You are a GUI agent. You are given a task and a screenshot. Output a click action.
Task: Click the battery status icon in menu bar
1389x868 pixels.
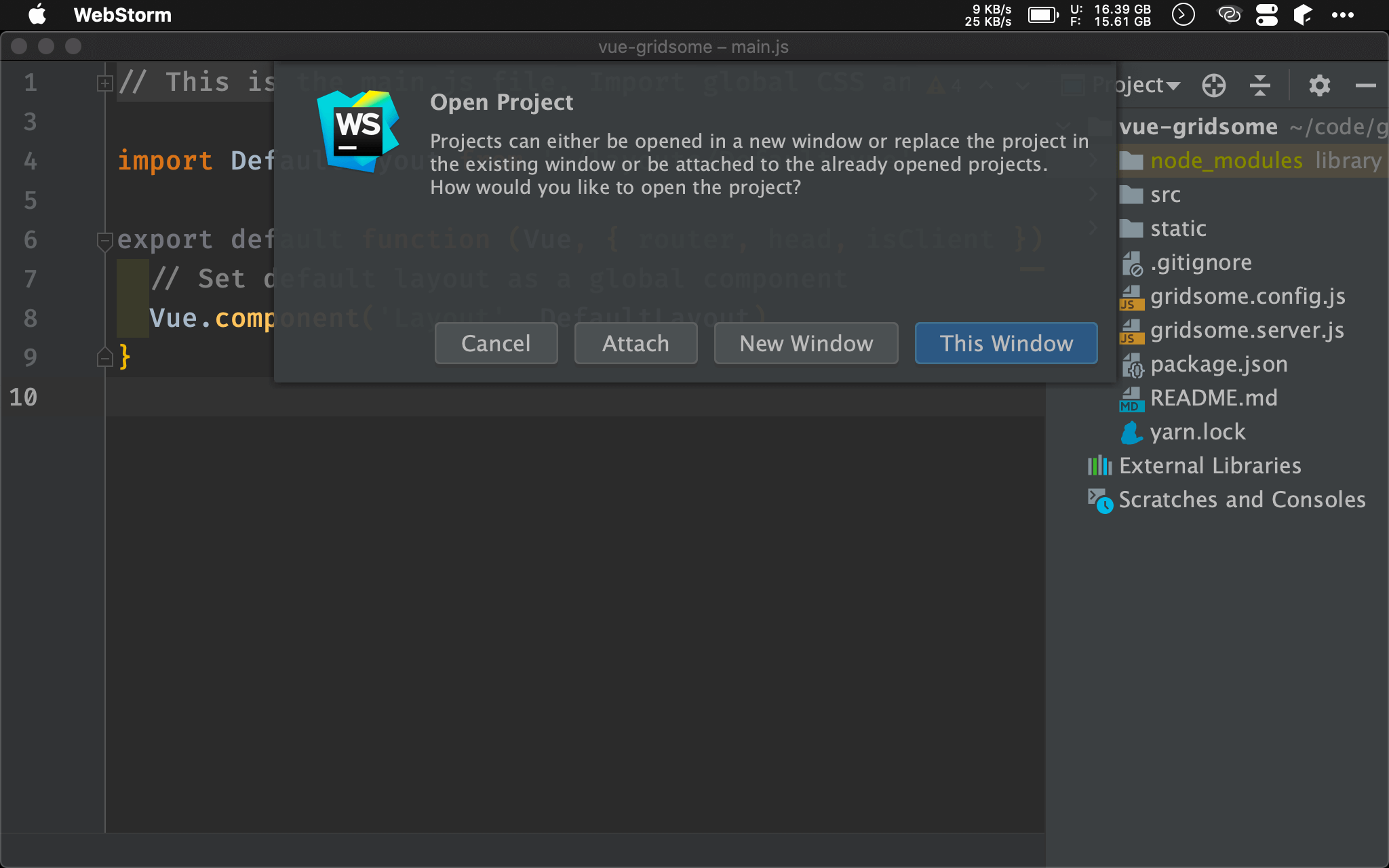[x=1042, y=14]
